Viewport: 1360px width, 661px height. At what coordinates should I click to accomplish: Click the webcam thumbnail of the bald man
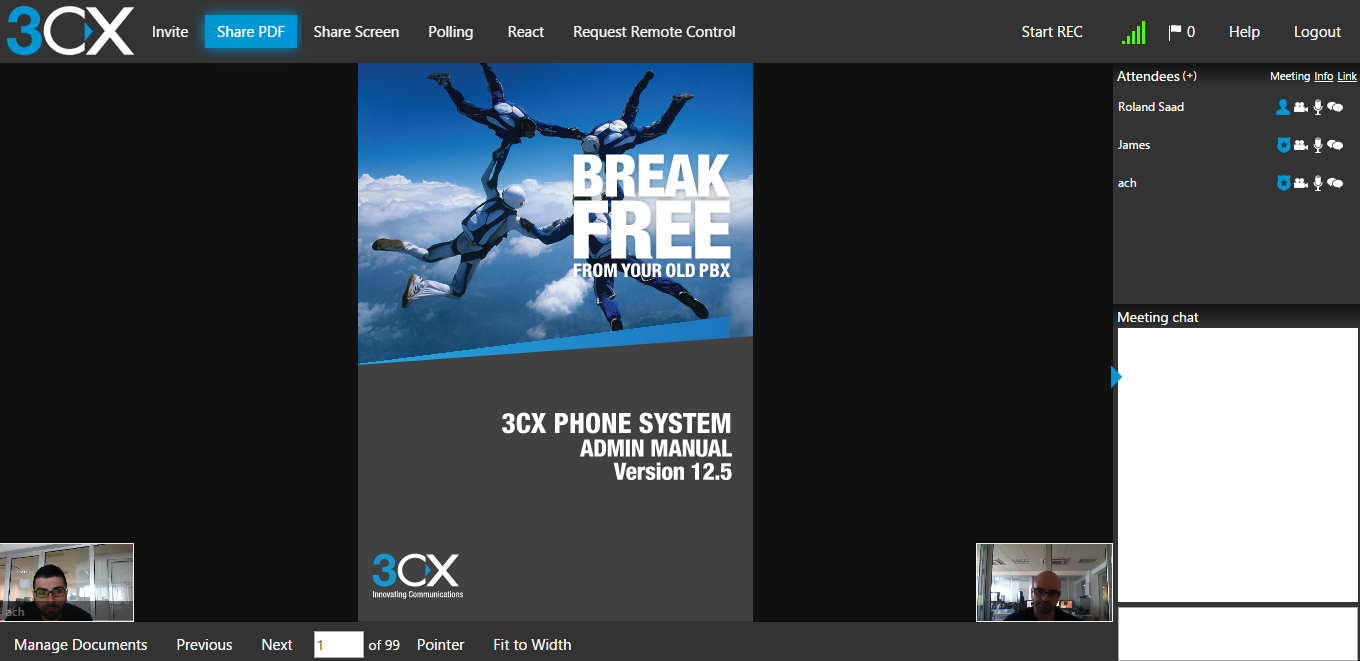tap(1044, 582)
